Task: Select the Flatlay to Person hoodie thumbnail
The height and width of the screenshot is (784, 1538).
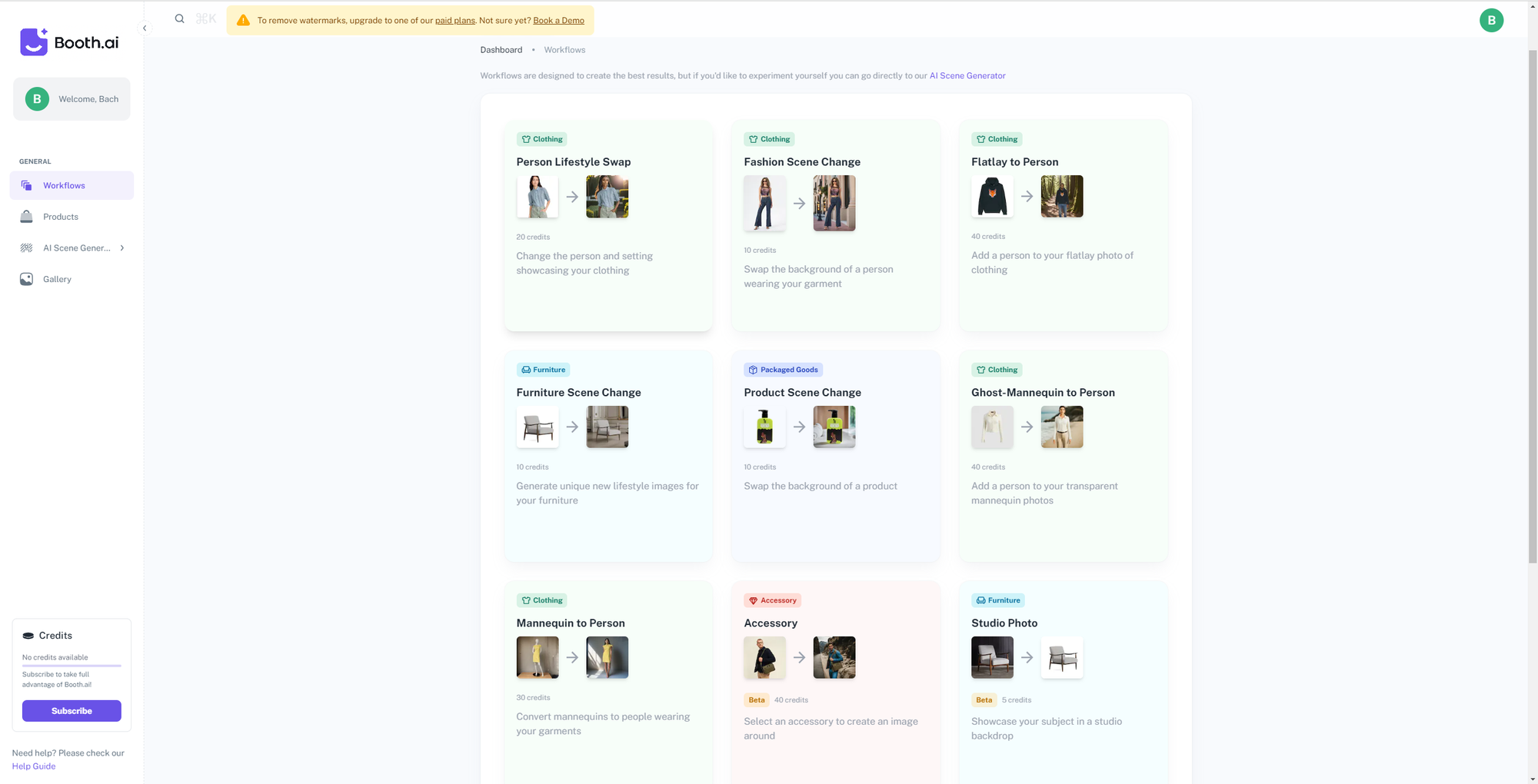Action: point(992,197)
